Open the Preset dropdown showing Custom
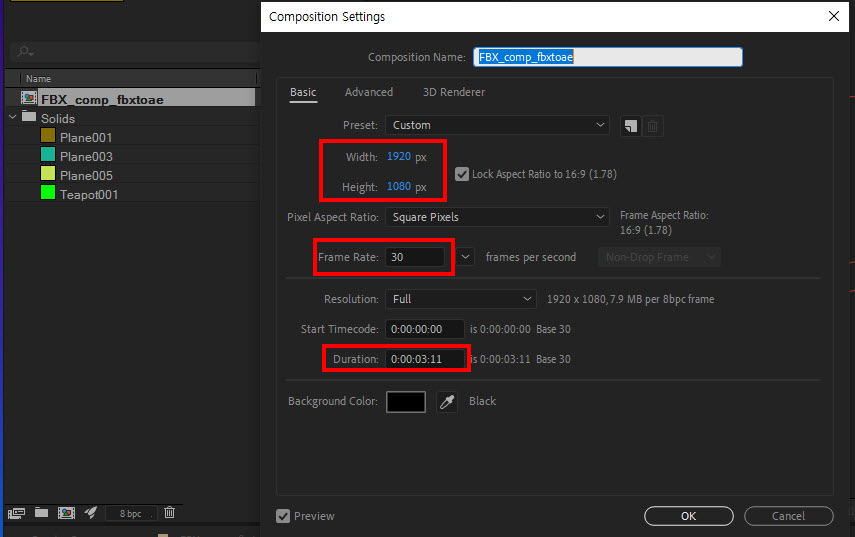Screen dimensions: 855x537 click(497, 125)
